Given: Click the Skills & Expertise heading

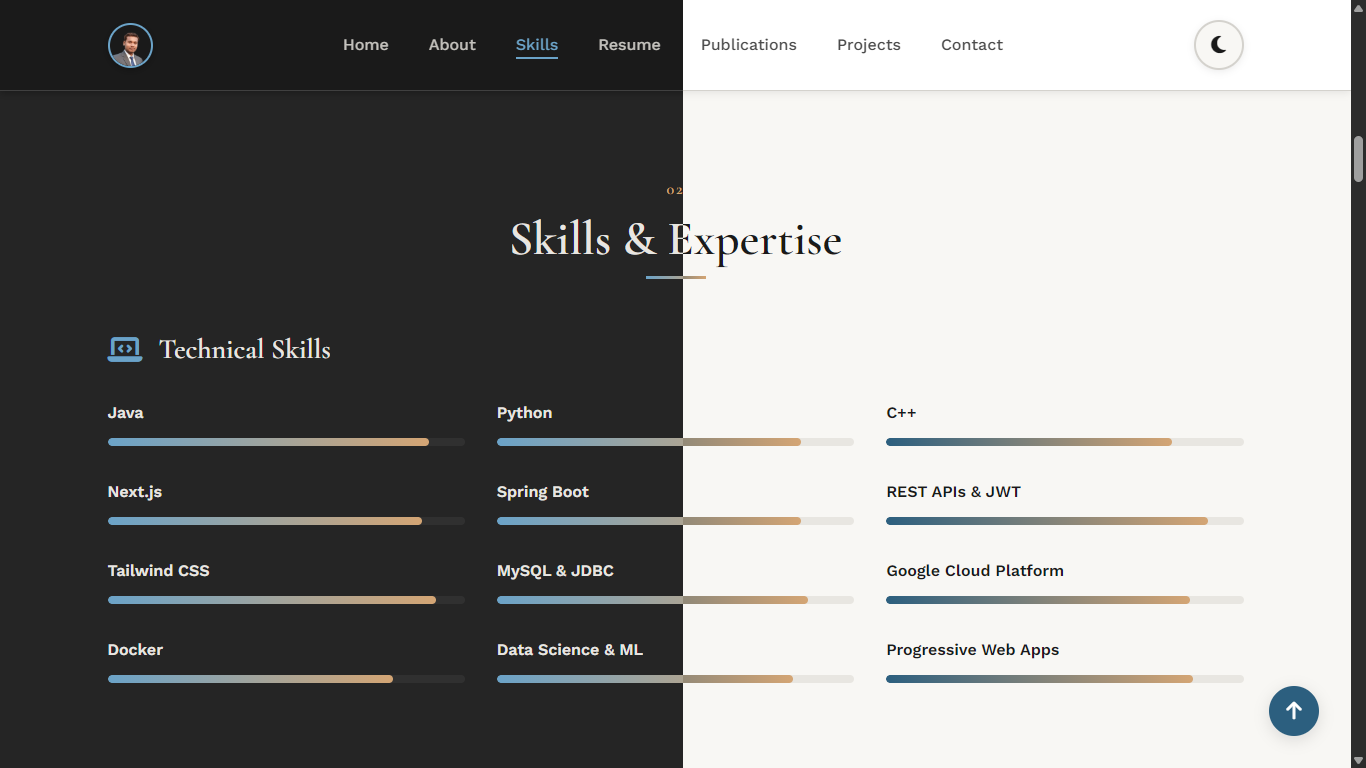Looking at the screenshot, I should click(676, 240).
